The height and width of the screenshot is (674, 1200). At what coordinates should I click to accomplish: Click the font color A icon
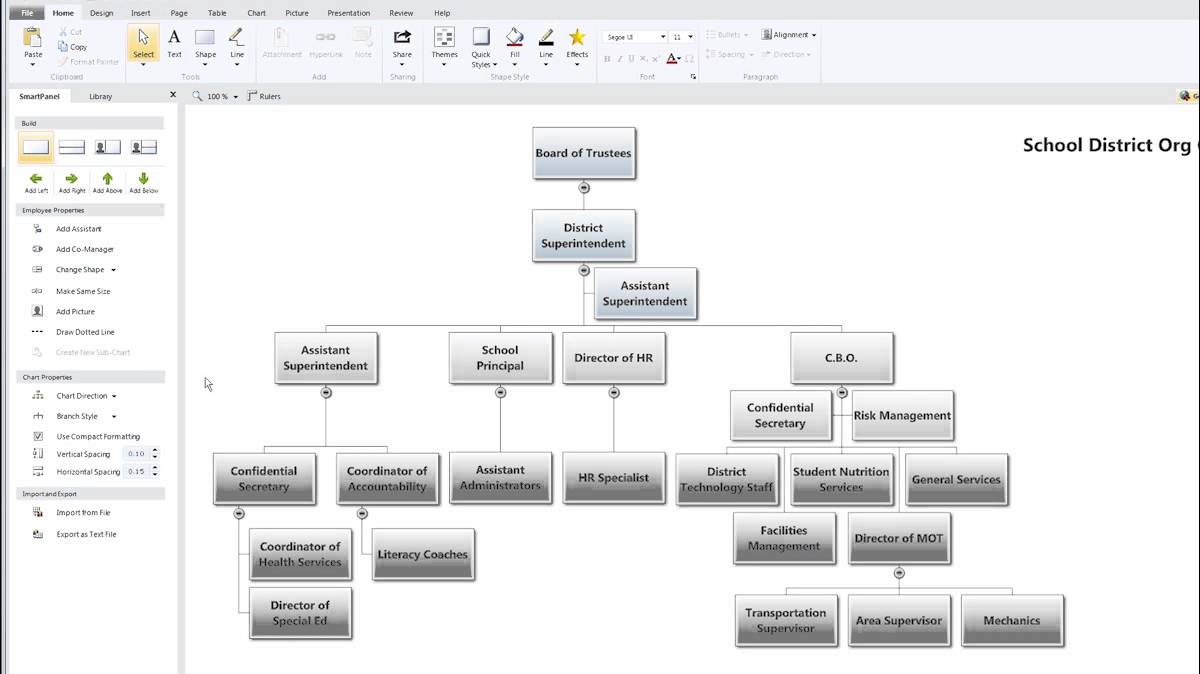click(x=673, y=59)
